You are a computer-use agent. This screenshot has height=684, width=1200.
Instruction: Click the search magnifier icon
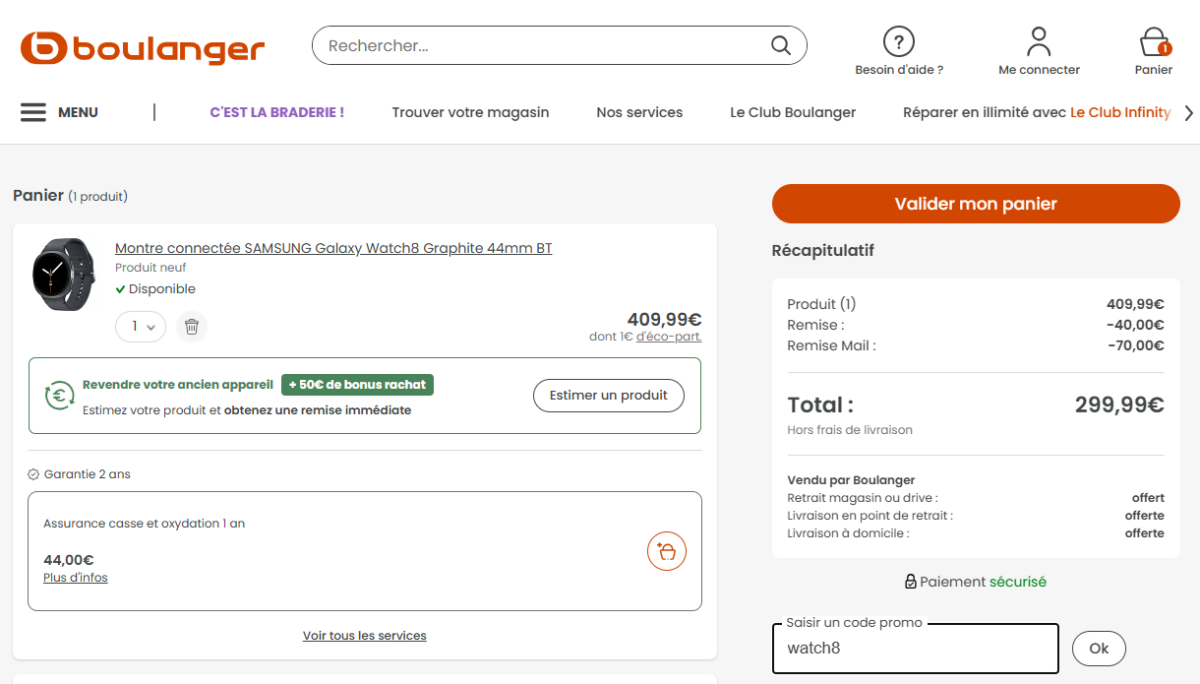pos(781,45)
